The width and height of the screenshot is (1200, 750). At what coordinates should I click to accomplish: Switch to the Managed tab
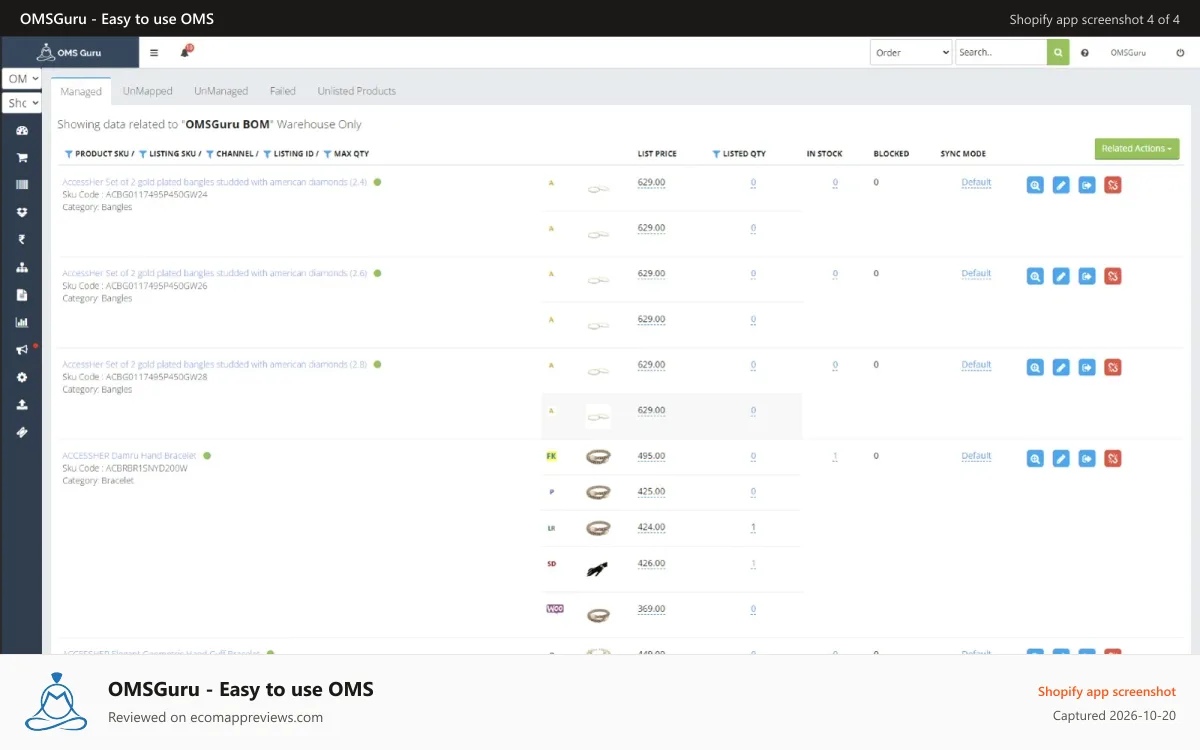(x=81, y=91)
